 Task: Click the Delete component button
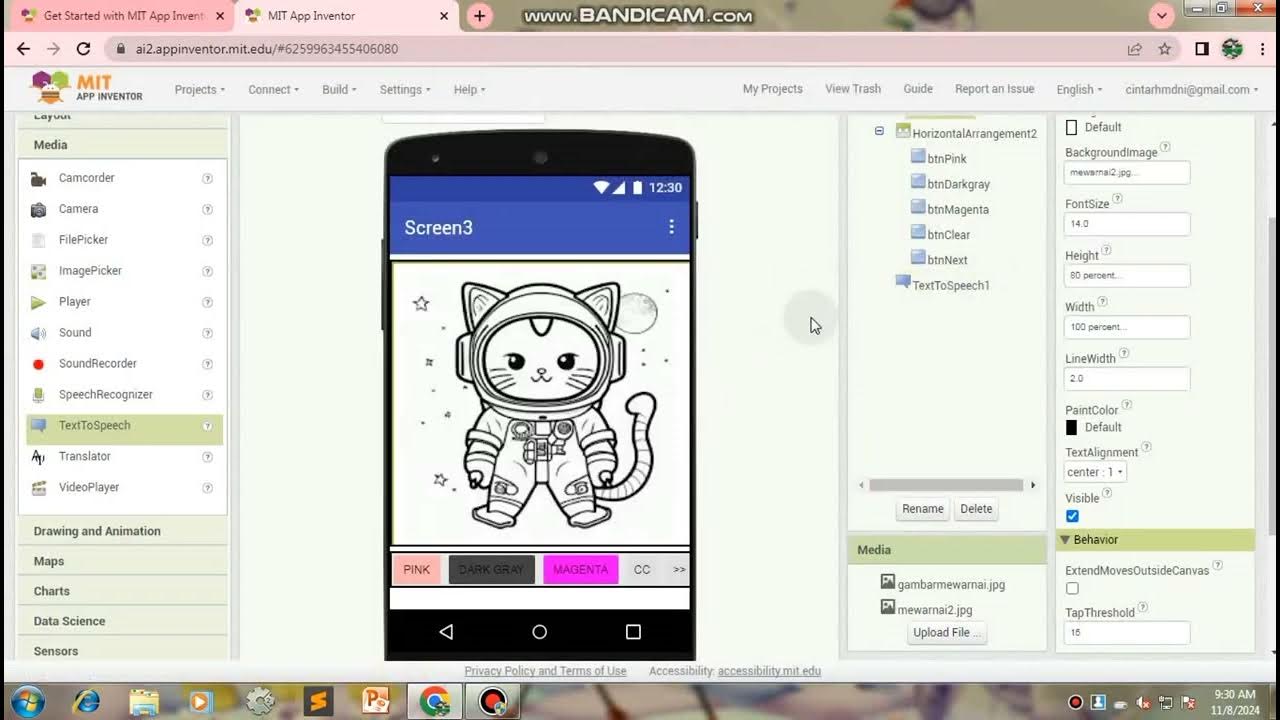976,509
